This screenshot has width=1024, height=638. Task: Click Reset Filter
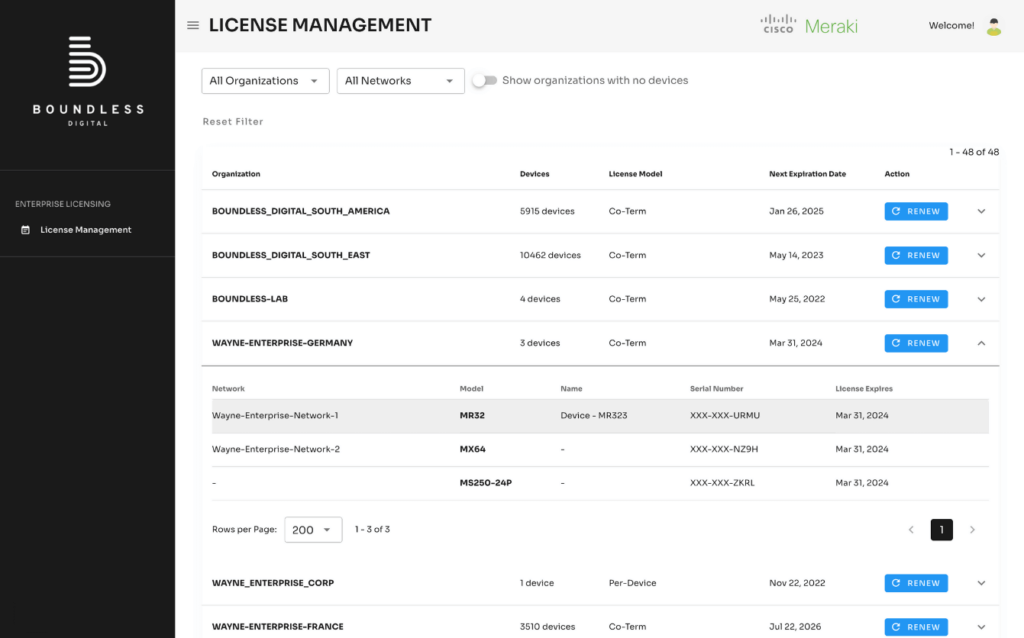232,121
